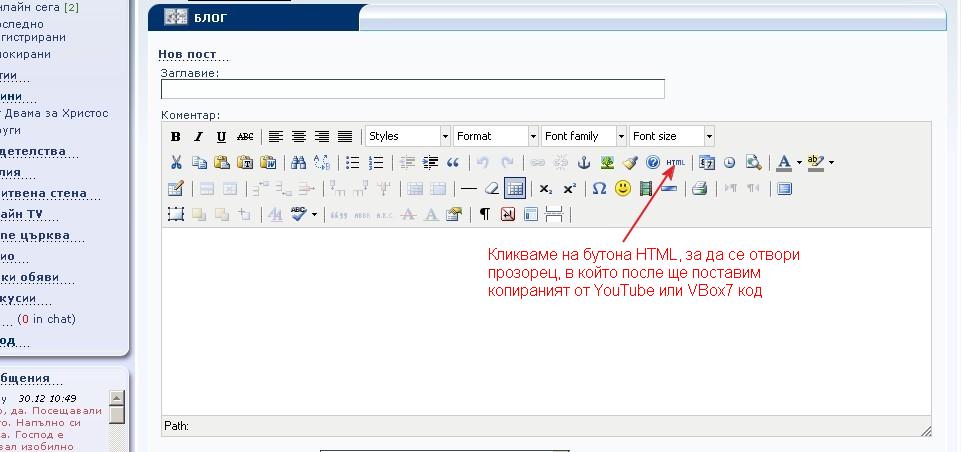Open the text color picker arrow
This screenshot has width=961, height=452.
799,162
